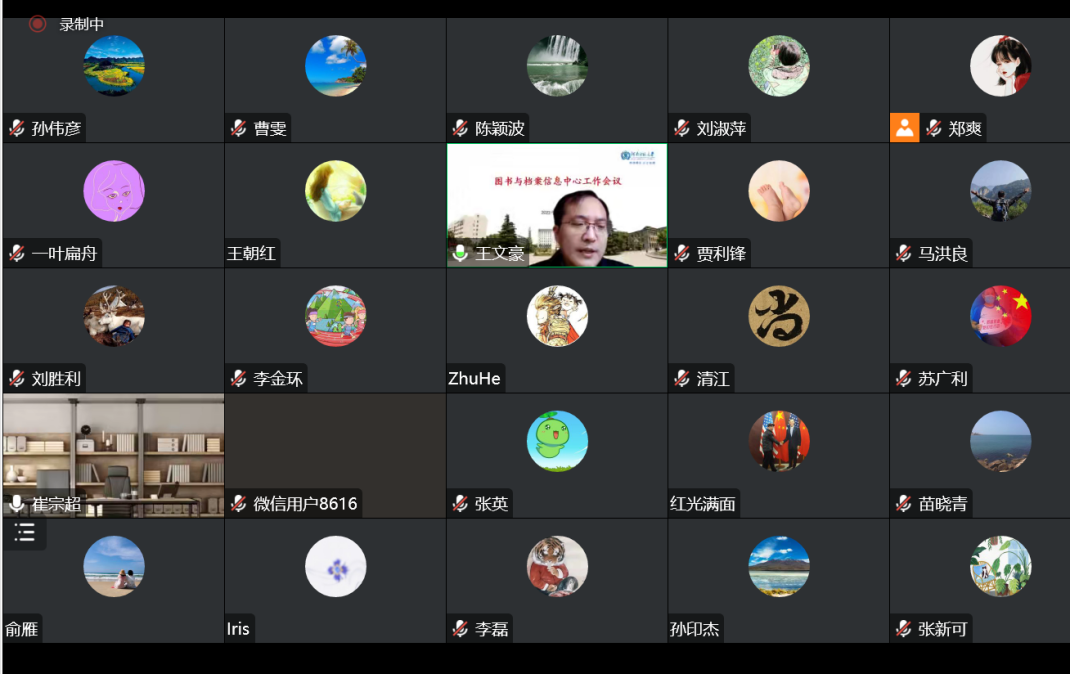
Task: Click ZhuHe's cartoon avatar
Action: 557,316
